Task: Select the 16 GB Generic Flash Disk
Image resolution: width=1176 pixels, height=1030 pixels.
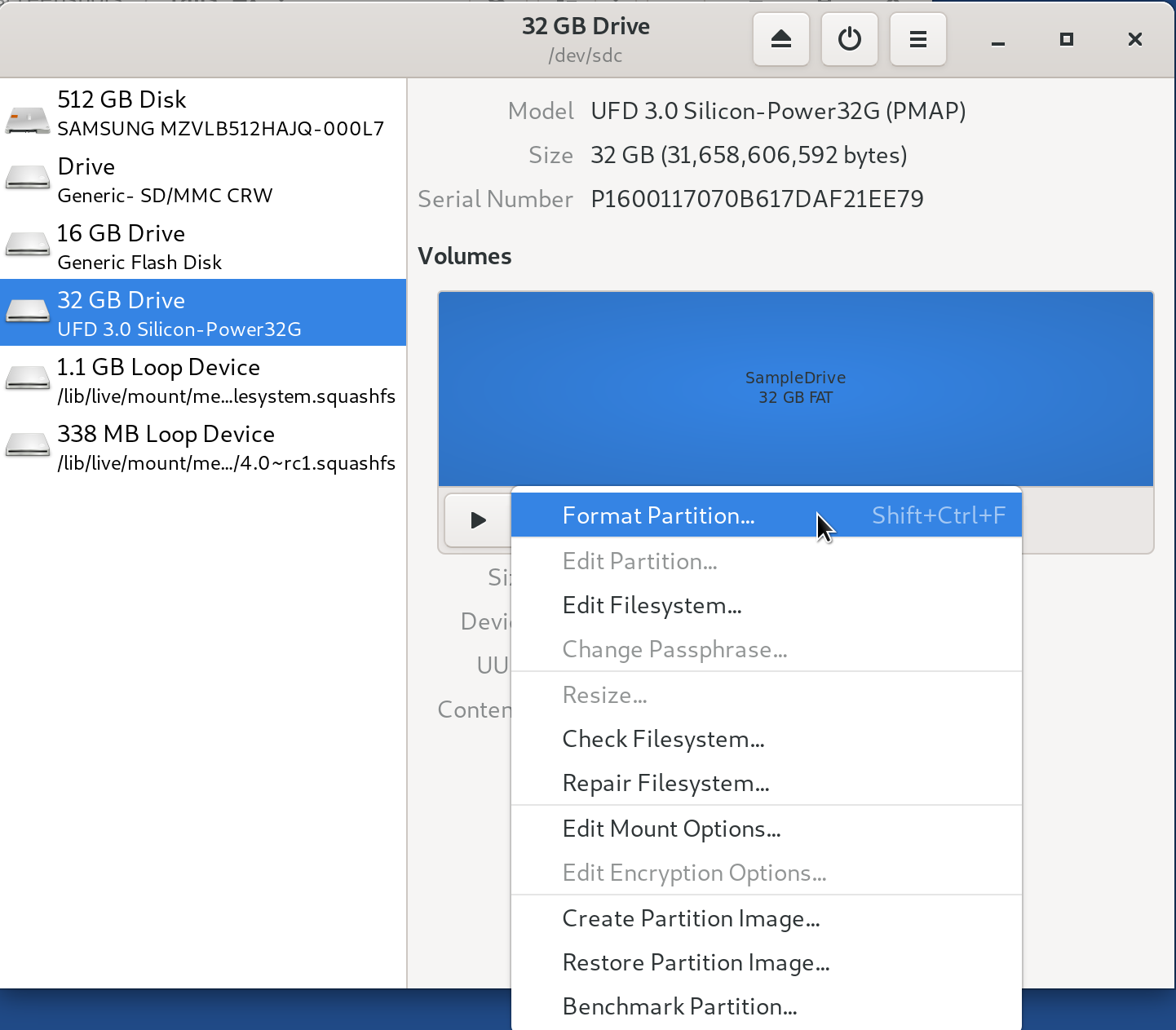Action: pos(203,247)
